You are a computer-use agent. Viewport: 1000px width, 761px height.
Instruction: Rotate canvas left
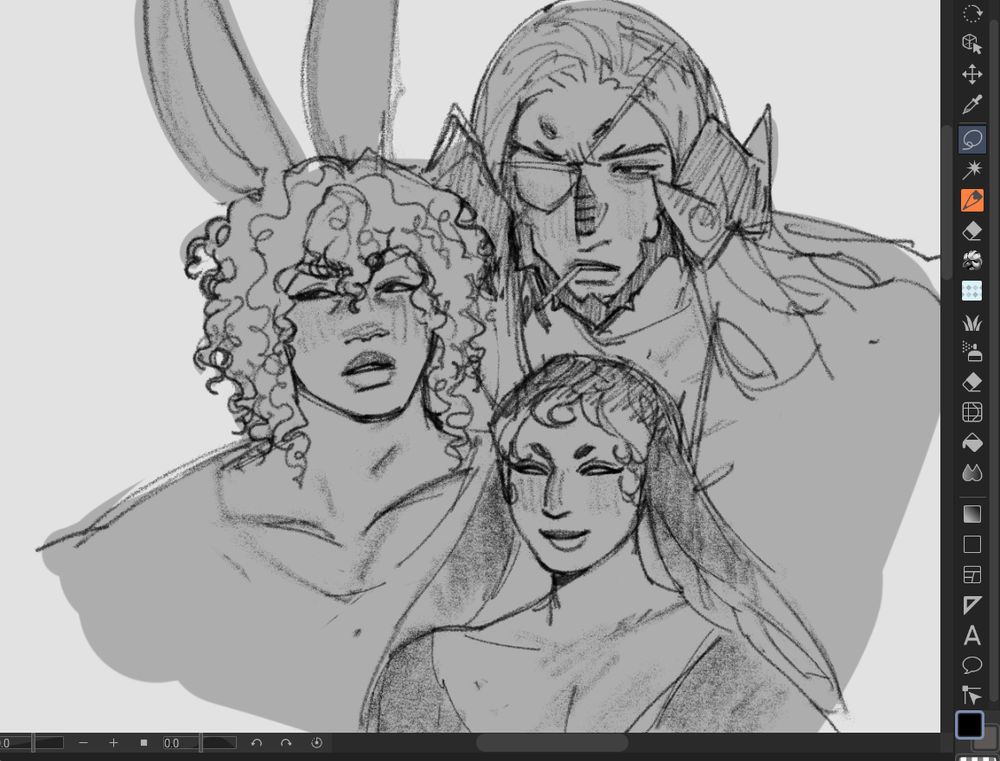click(256, 743)
